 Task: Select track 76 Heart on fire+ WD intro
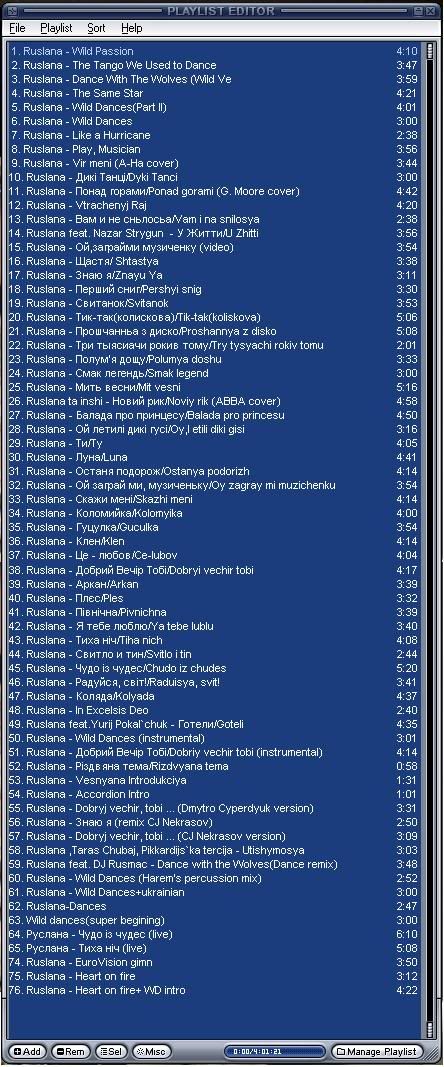click(215, 990)
